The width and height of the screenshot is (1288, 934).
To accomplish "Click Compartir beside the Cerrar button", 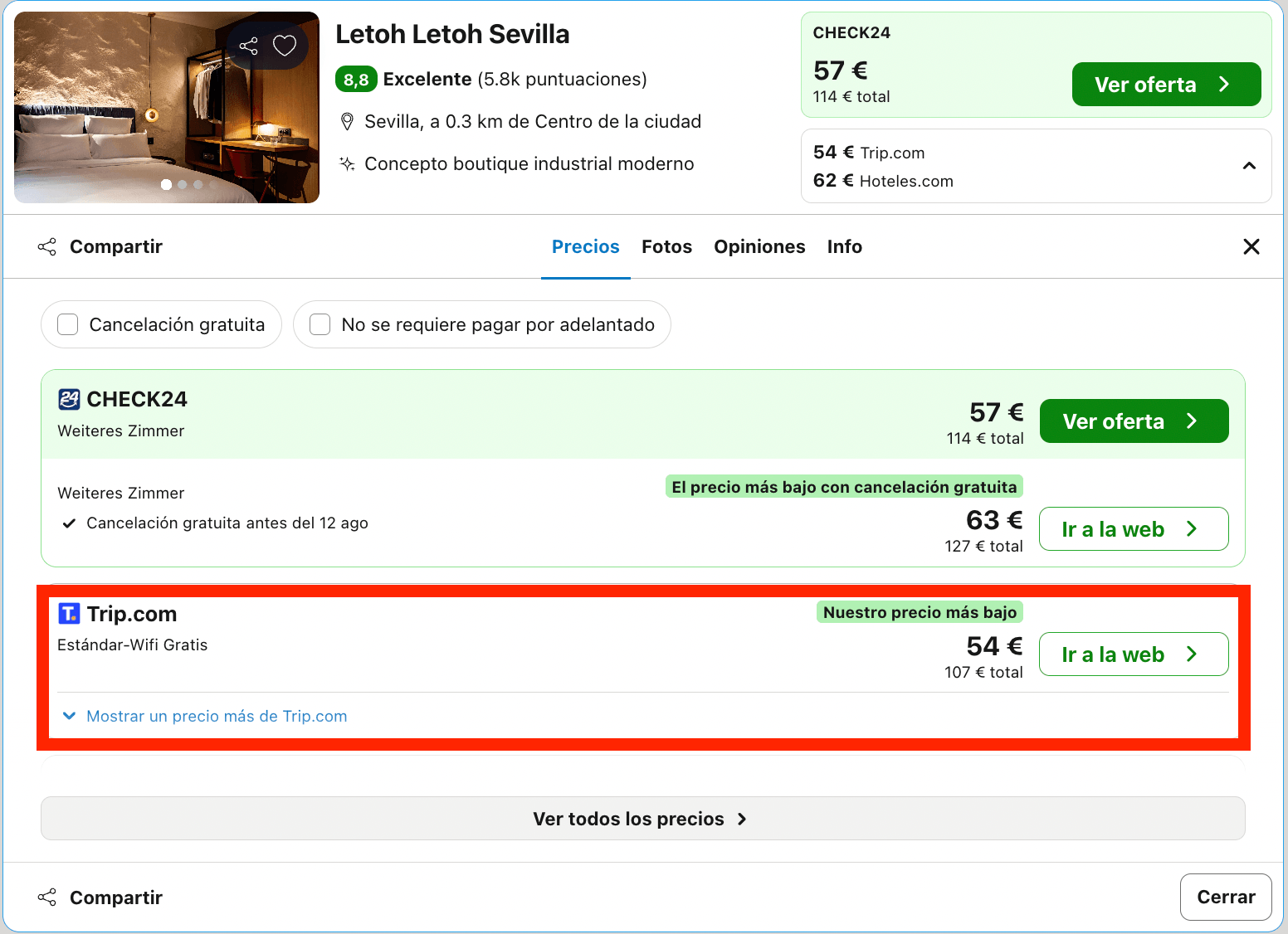I will pyautogui.click(x=100, y=898).
